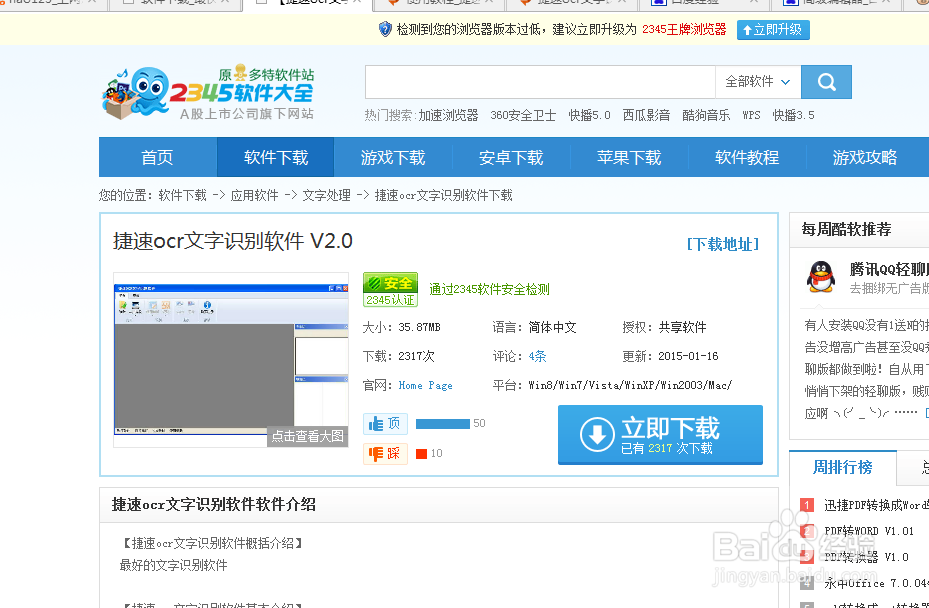Click the blue 顶 rating progress bar

[x=442, y=423]
